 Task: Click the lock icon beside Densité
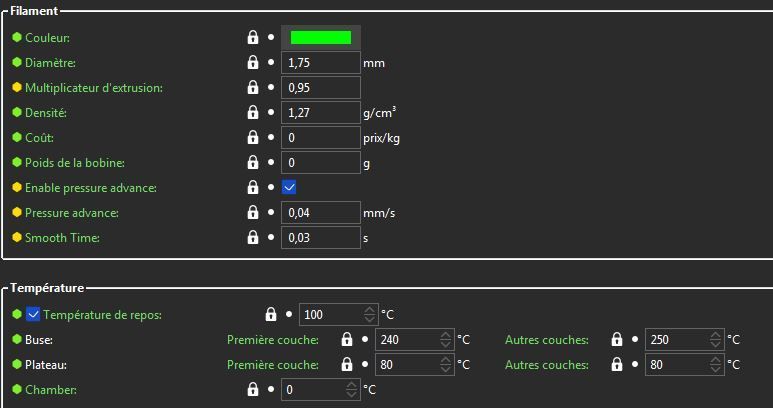pyautogui.click(x=252, y=112)
